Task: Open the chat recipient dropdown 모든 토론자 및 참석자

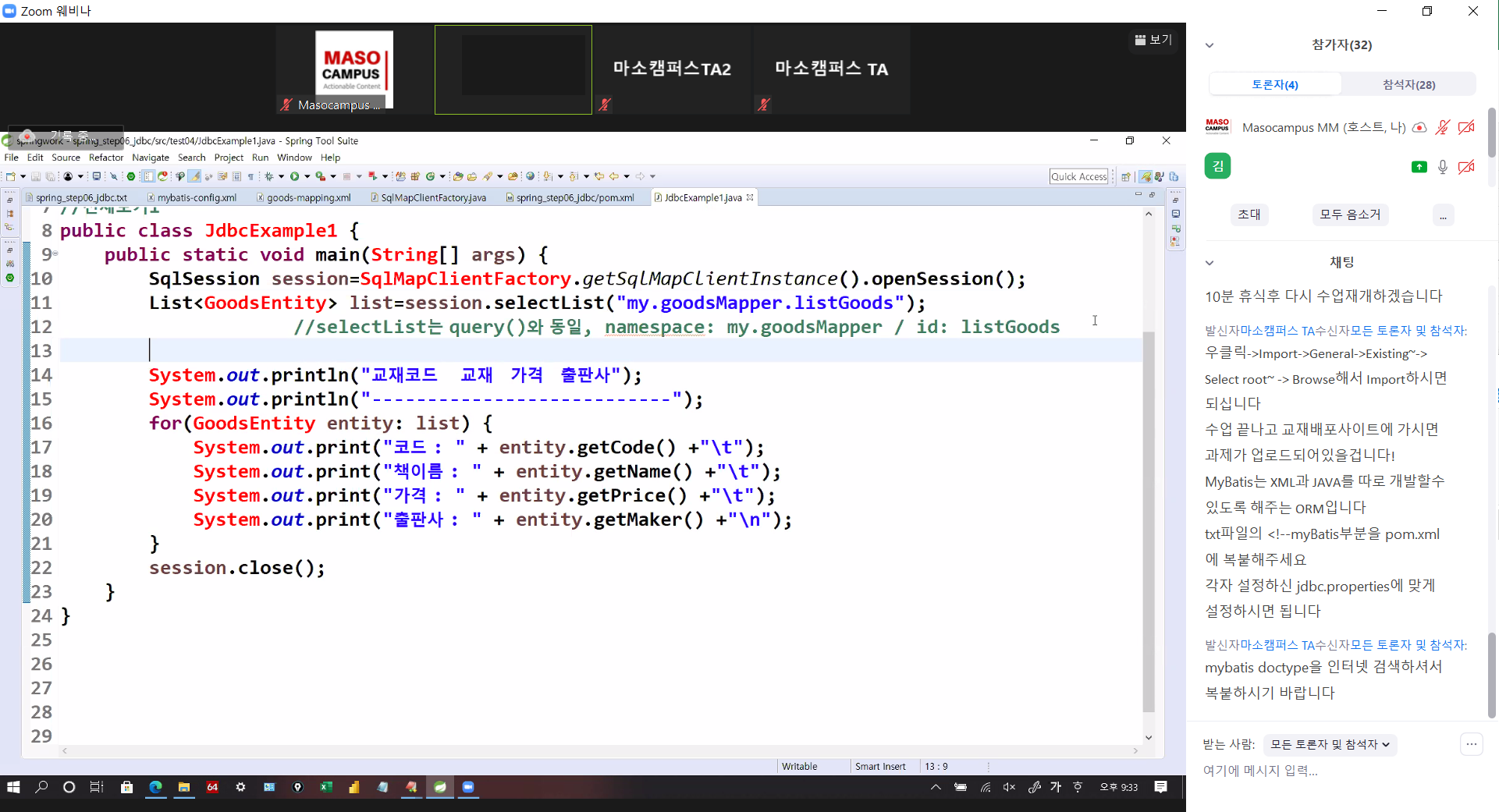Action: (x=1330, y=744)
